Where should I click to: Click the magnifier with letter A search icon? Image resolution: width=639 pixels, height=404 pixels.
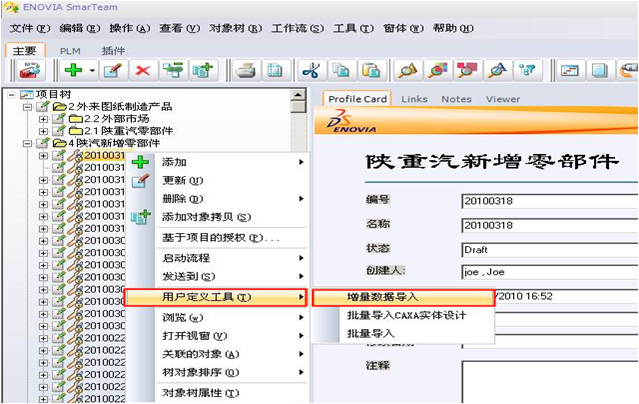click(x=498, y=71)
